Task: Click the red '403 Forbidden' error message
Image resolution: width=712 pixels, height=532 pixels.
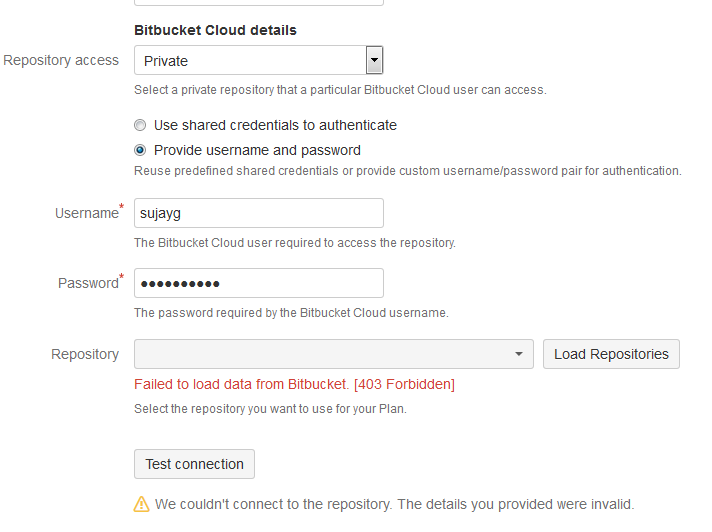Action: click(x=294, y=384)
